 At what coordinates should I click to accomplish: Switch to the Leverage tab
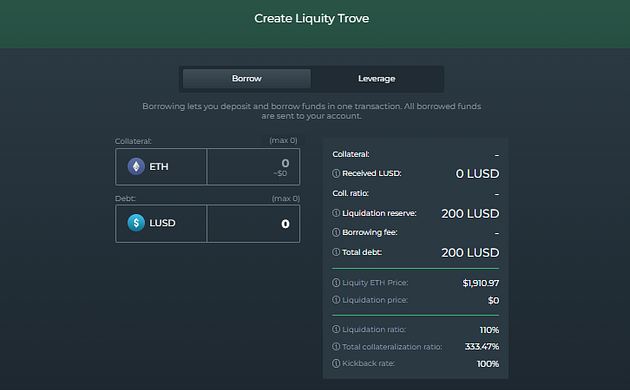point(376,78)
